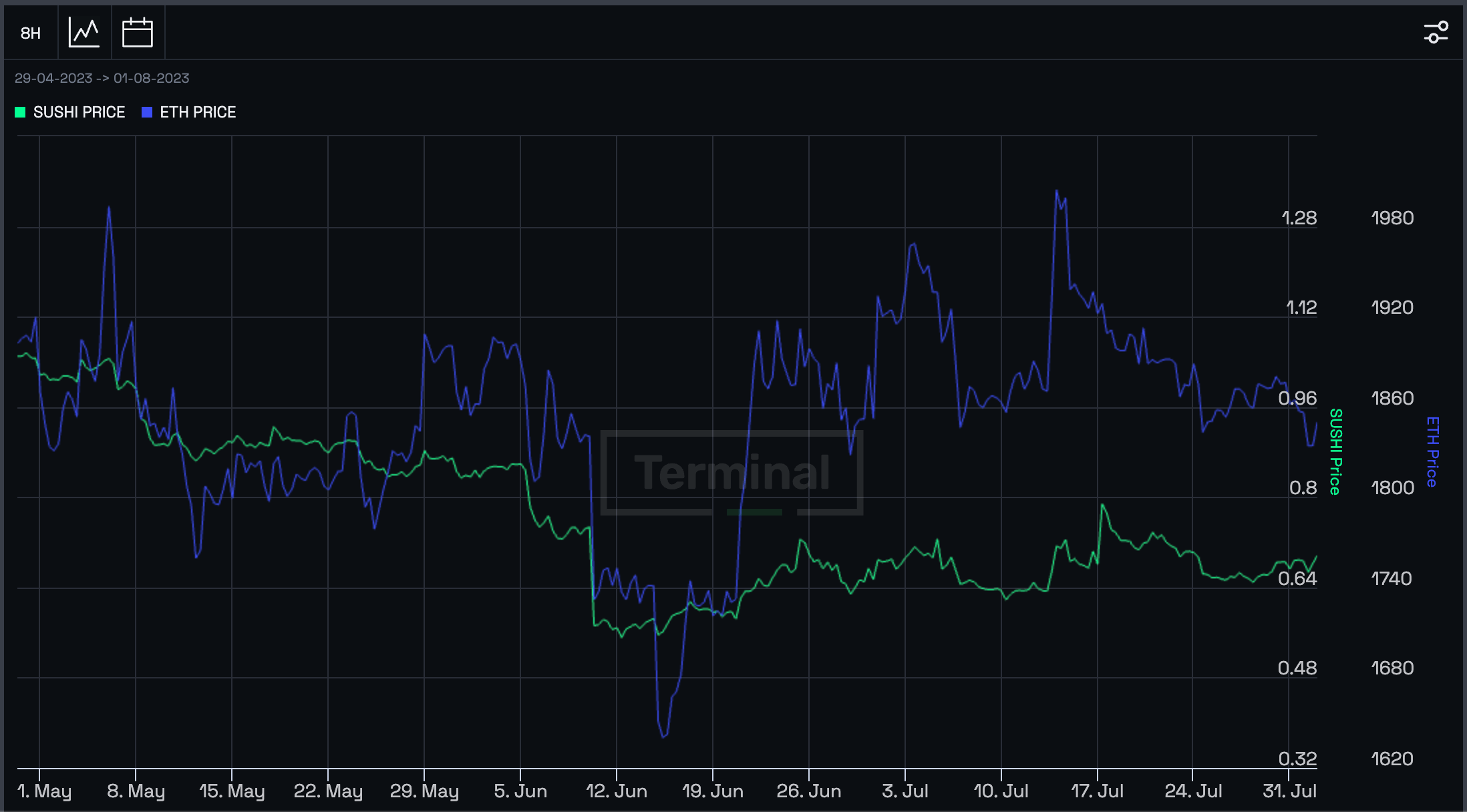Click the 1680 ETH axis value

[x=1392, y=668]
